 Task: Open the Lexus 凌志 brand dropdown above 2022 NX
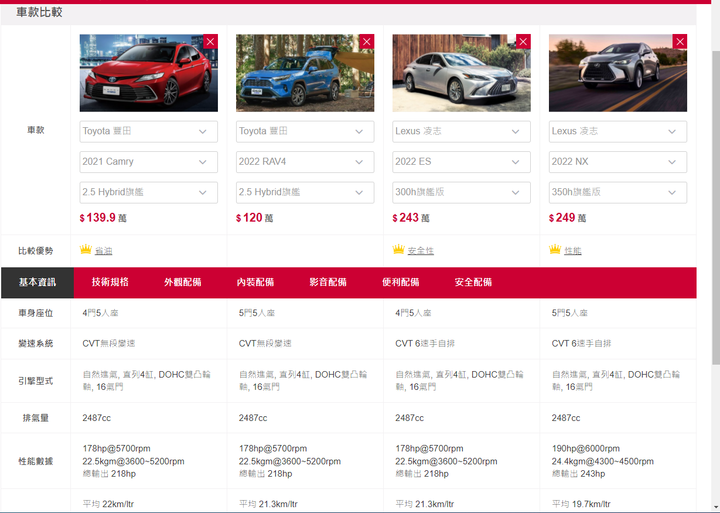pyautogui.click(x=618, y=131)
